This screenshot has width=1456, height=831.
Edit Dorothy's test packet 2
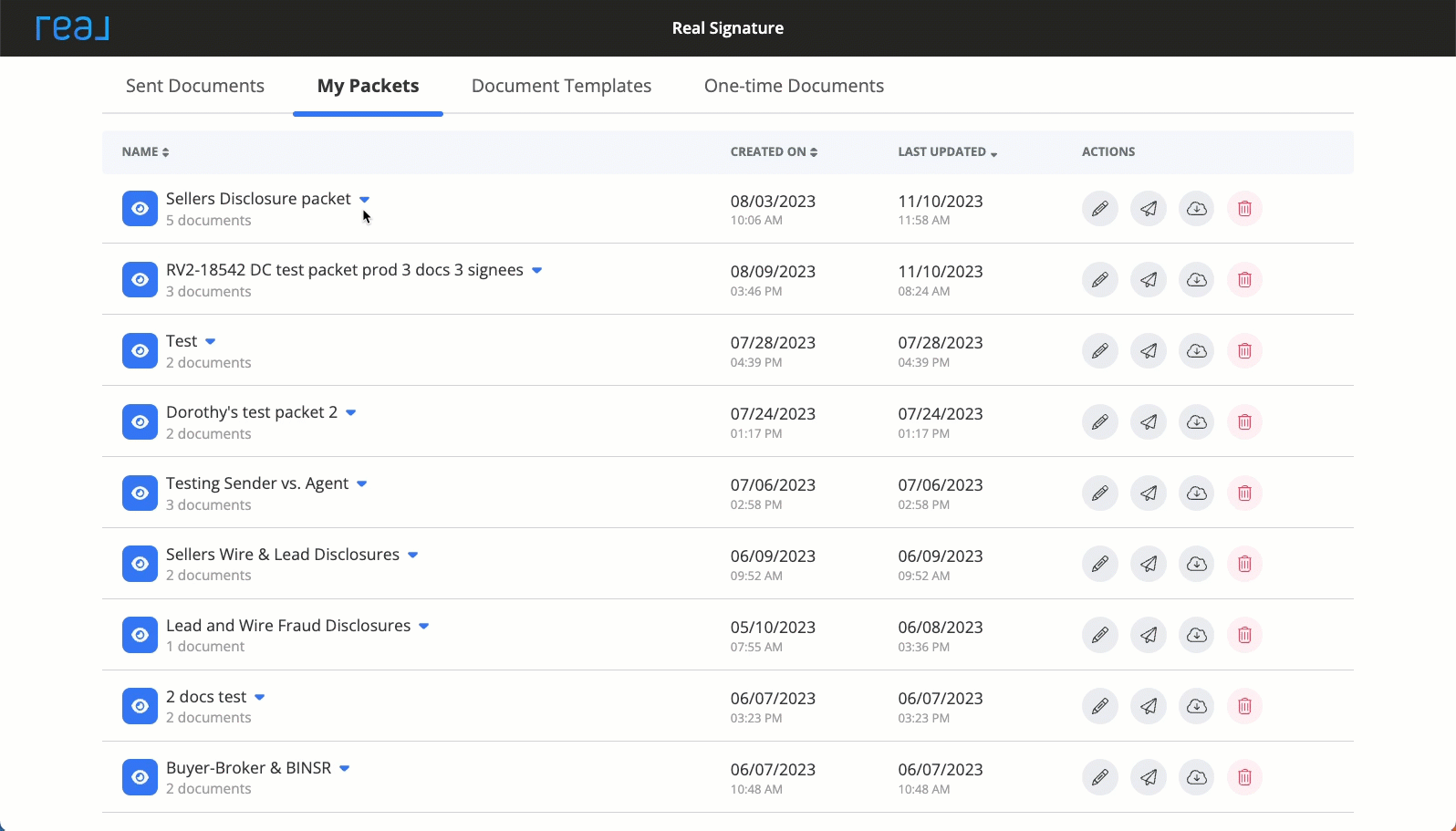coord(1100,422)
